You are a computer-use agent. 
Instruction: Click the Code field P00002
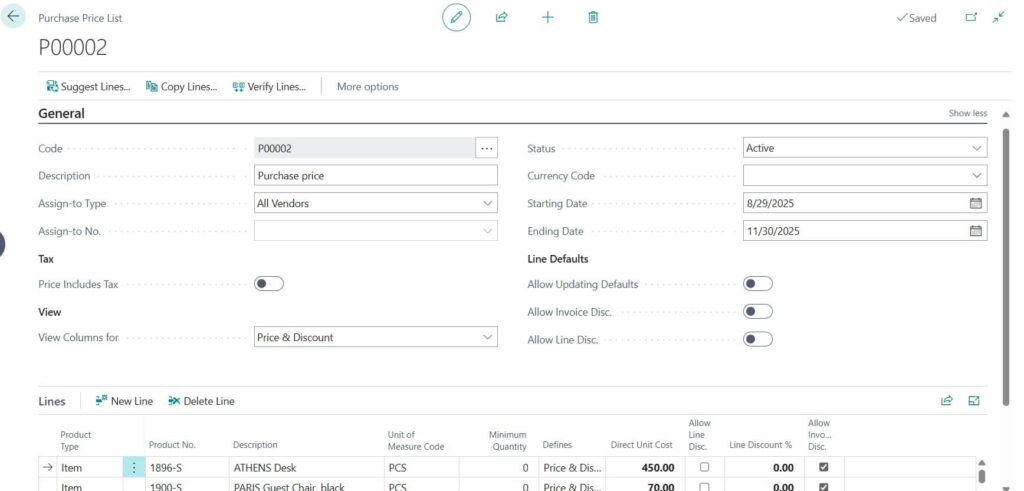pyautogui.click(x=364, y=148)
